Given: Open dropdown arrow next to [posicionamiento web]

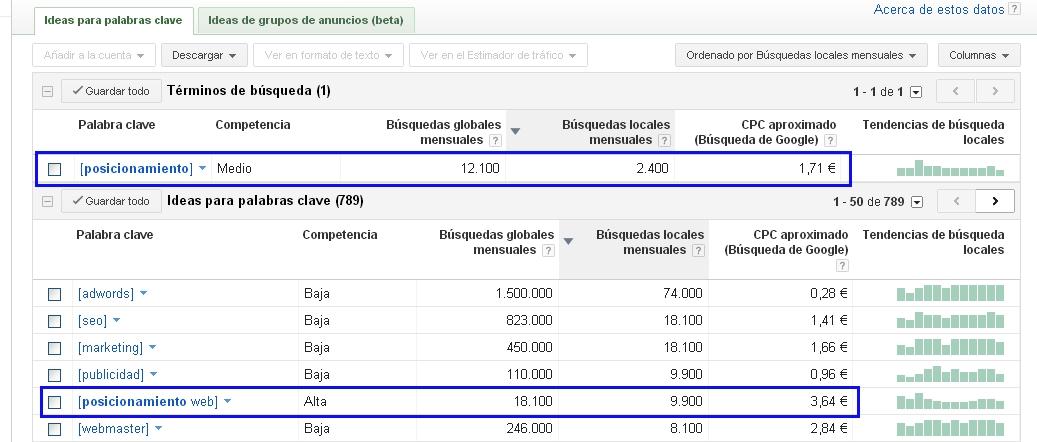Looking at the screenshot, I should tap(228, 402).
